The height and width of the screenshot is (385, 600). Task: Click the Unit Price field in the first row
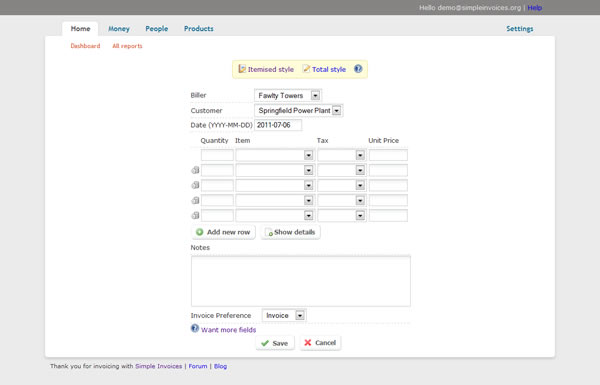pos(388,155)
